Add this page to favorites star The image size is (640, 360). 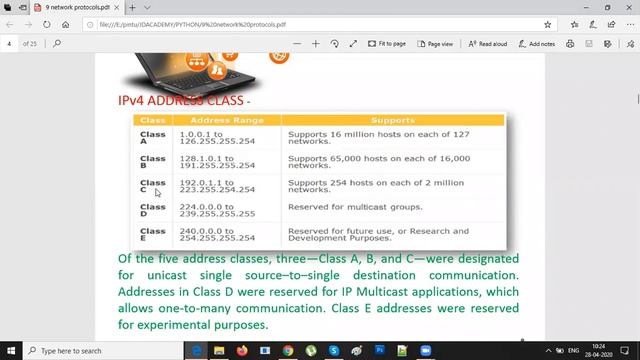click(x=547, y=24)
